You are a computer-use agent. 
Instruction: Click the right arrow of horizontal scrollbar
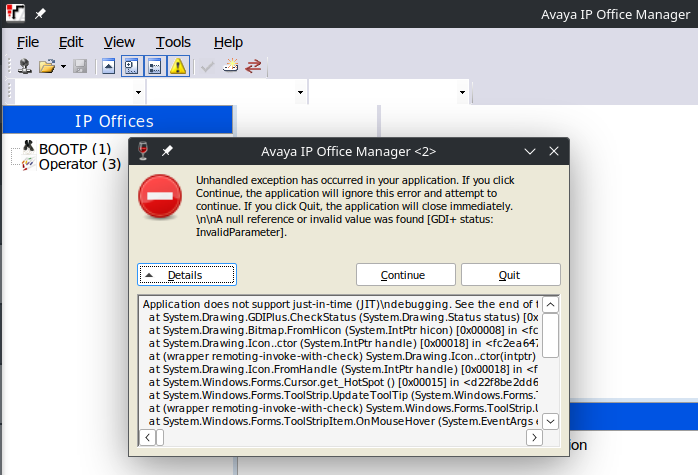pos(534,438)
